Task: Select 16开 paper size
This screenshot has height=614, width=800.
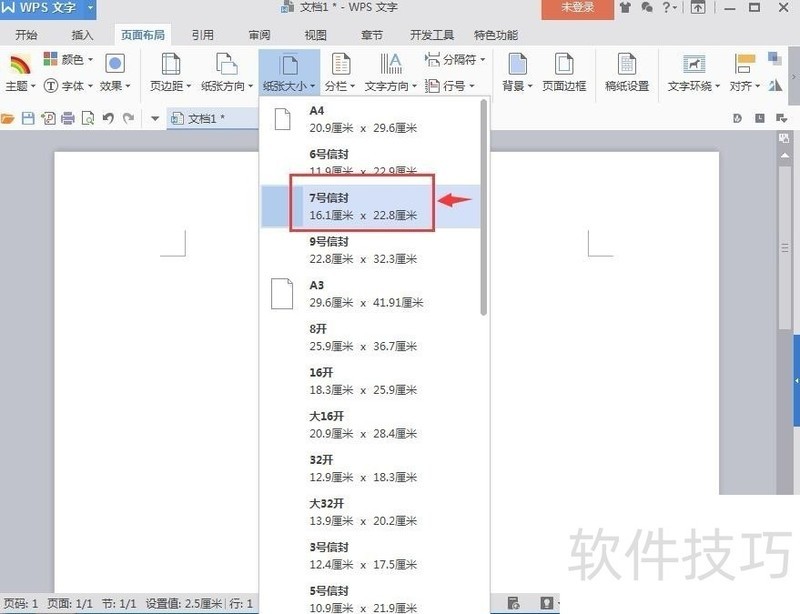Action: pyautogui.click(x=370, y=381)
